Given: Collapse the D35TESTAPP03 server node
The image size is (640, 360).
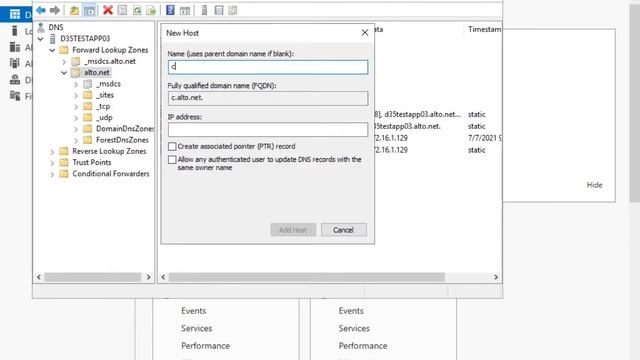Looking at the screenshot, I should pyautogui.click(x=40, y=39).
